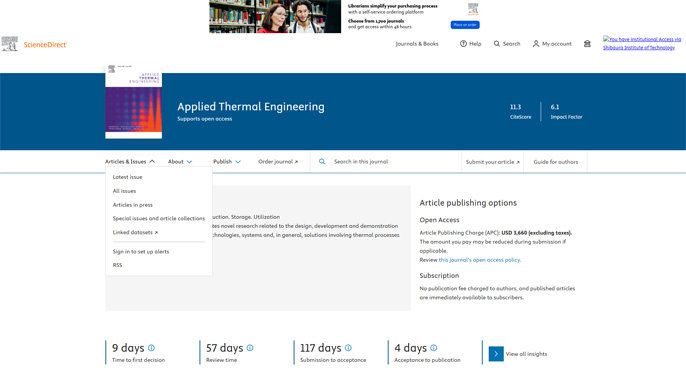Click the institution building icon
Image resolution: width=686 pixels, height=381 pixels.
pos(587,44)
